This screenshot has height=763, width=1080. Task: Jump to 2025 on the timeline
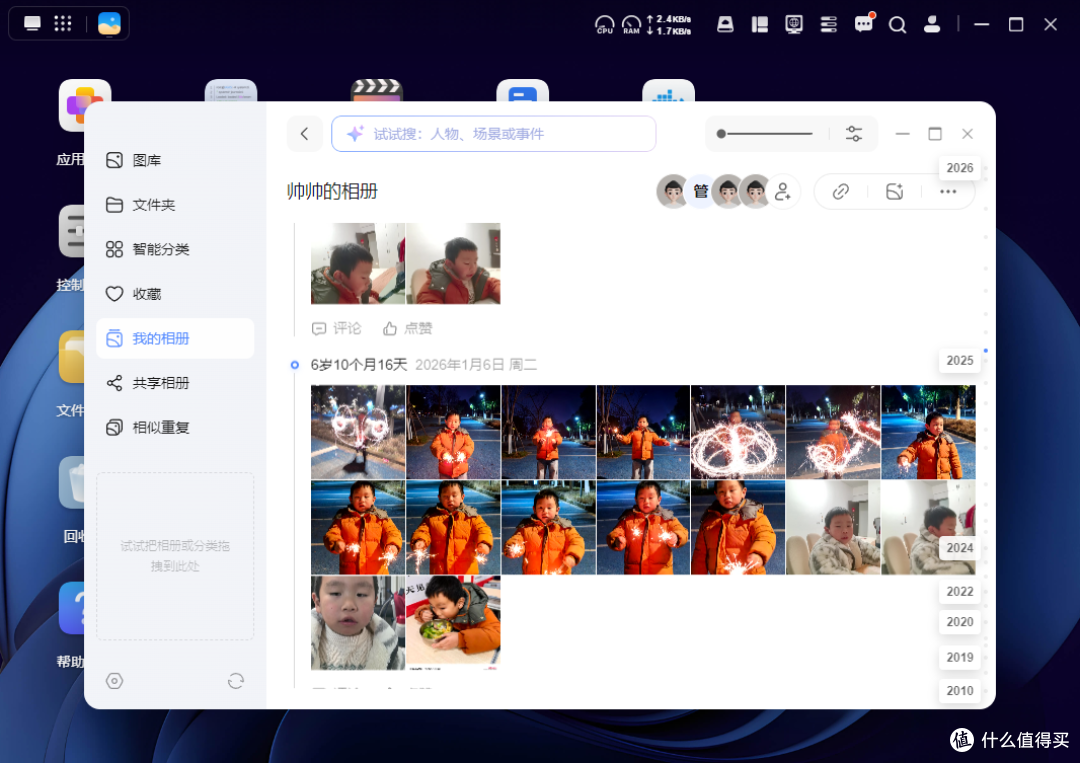coord(959,361)
